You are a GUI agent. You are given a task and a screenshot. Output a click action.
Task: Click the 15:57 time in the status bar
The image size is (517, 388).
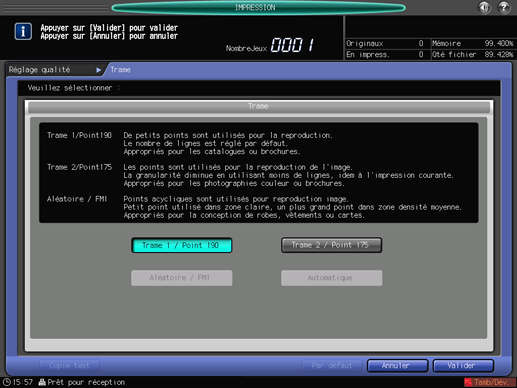(x=23, y=382)
